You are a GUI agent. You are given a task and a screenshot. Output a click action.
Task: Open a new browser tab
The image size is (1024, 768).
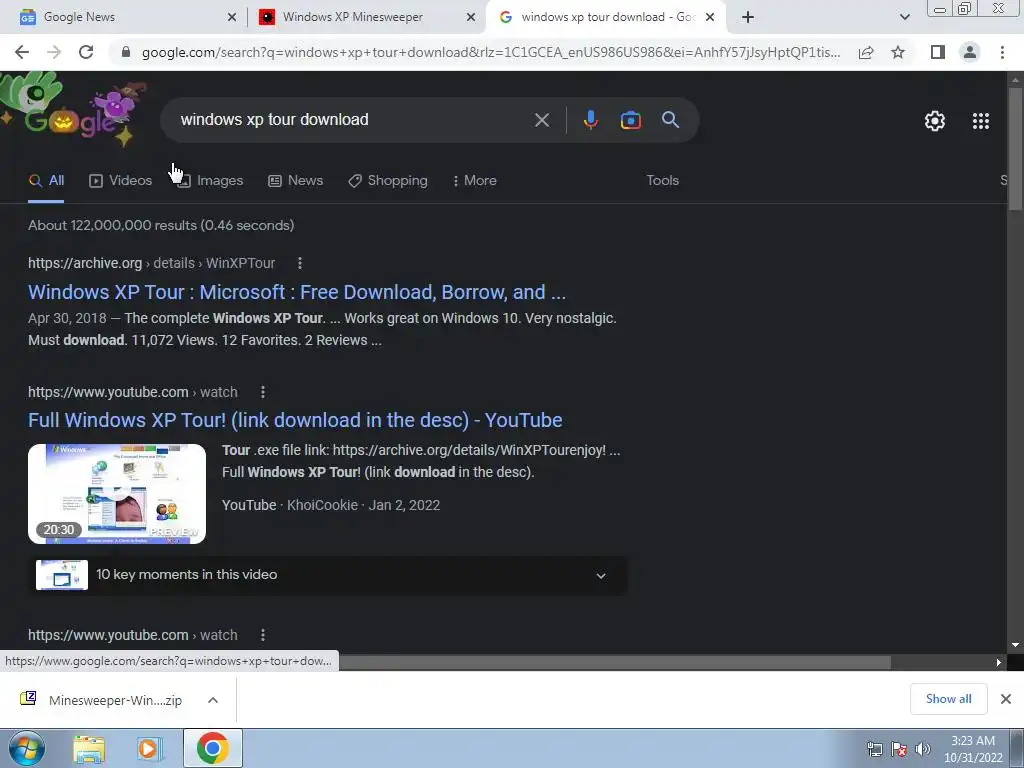click(x=748, y=18)
